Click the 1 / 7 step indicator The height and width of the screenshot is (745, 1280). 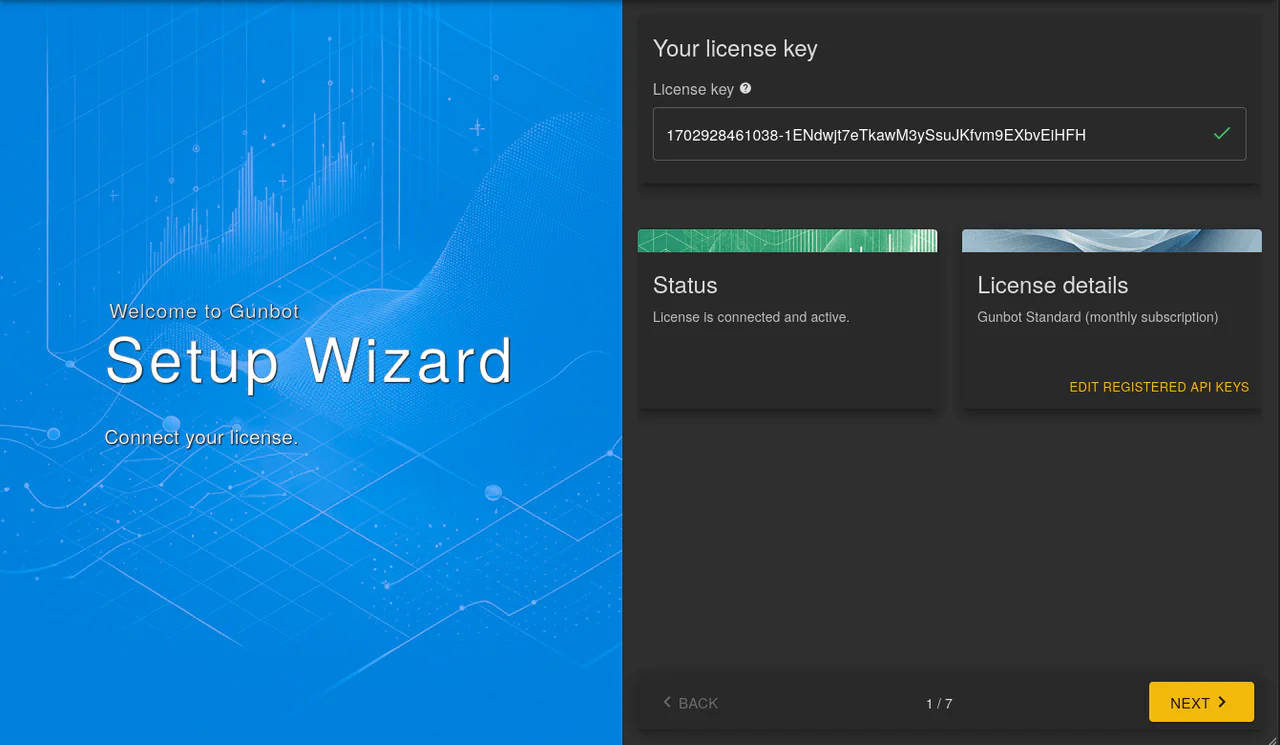click(939, 704)
